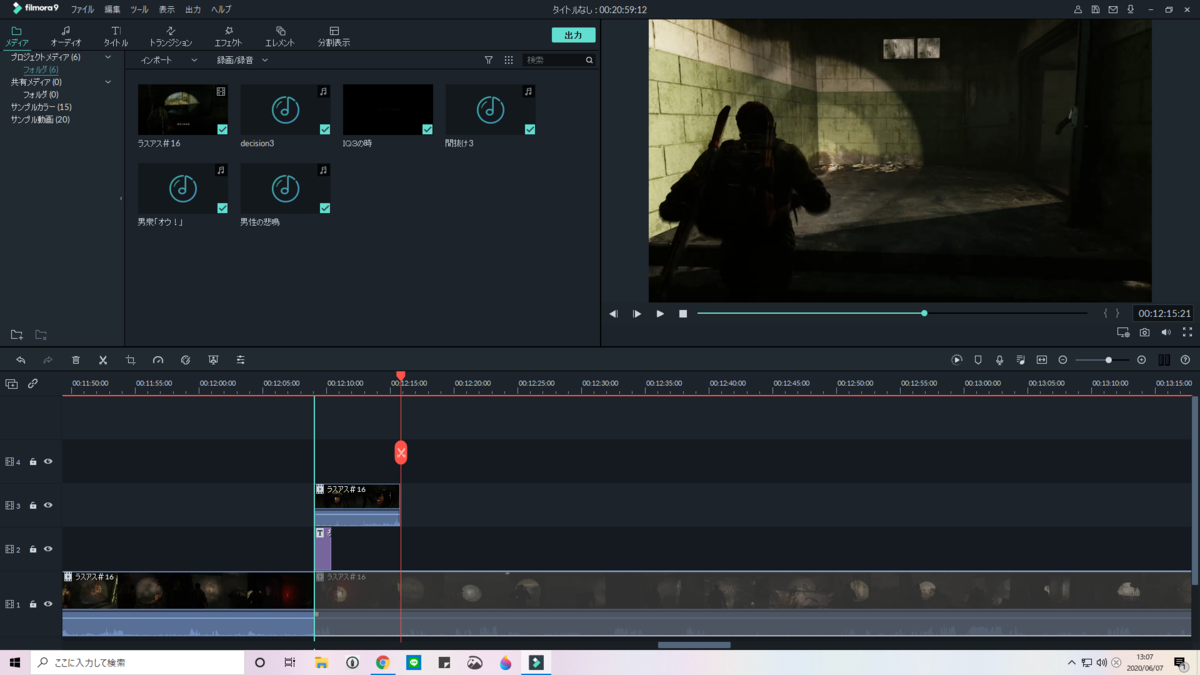
Task: Lock track 3 with padlock
Action: pos(33,505)
